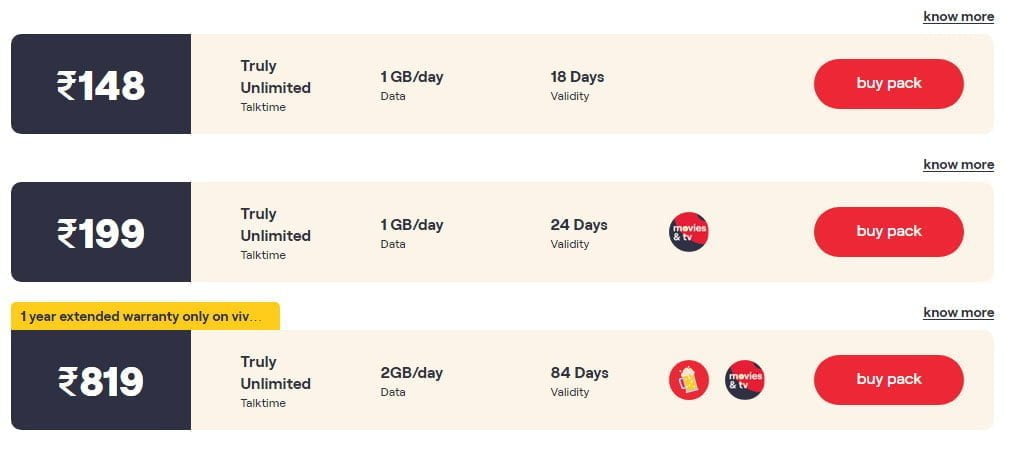Buy the ₹819 pack
Screen dimensions: 1021x457
pyautogui.click(x=888, y=380)
